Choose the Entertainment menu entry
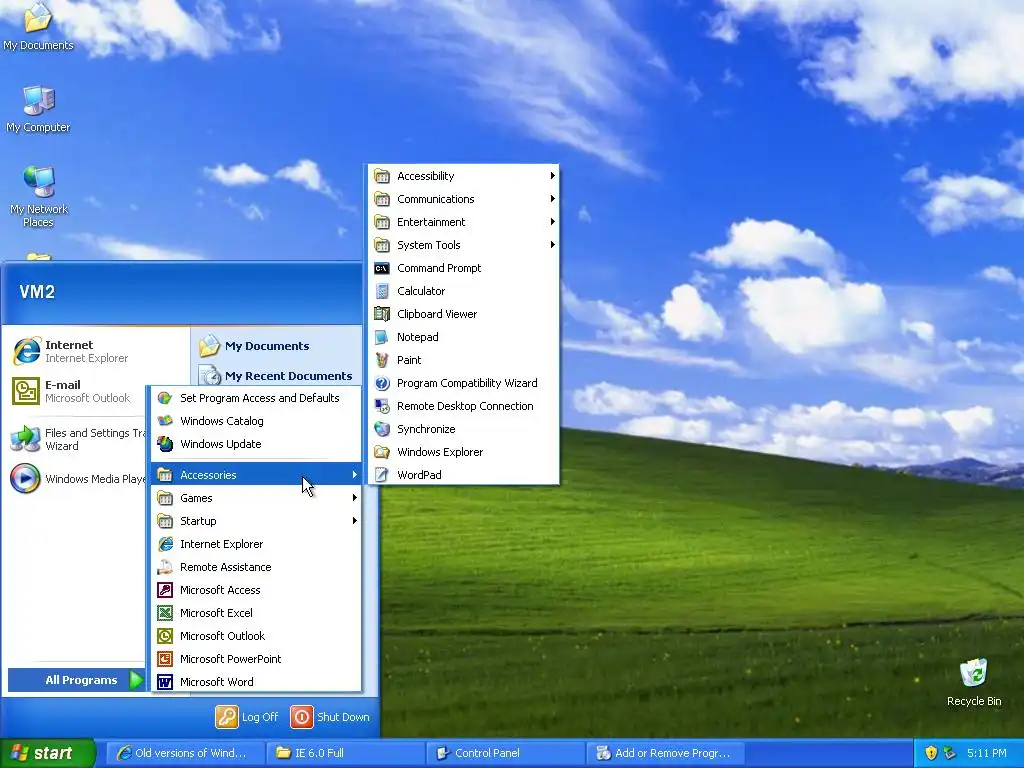This screenshot has width=1024, height=768. click(464, 222)
